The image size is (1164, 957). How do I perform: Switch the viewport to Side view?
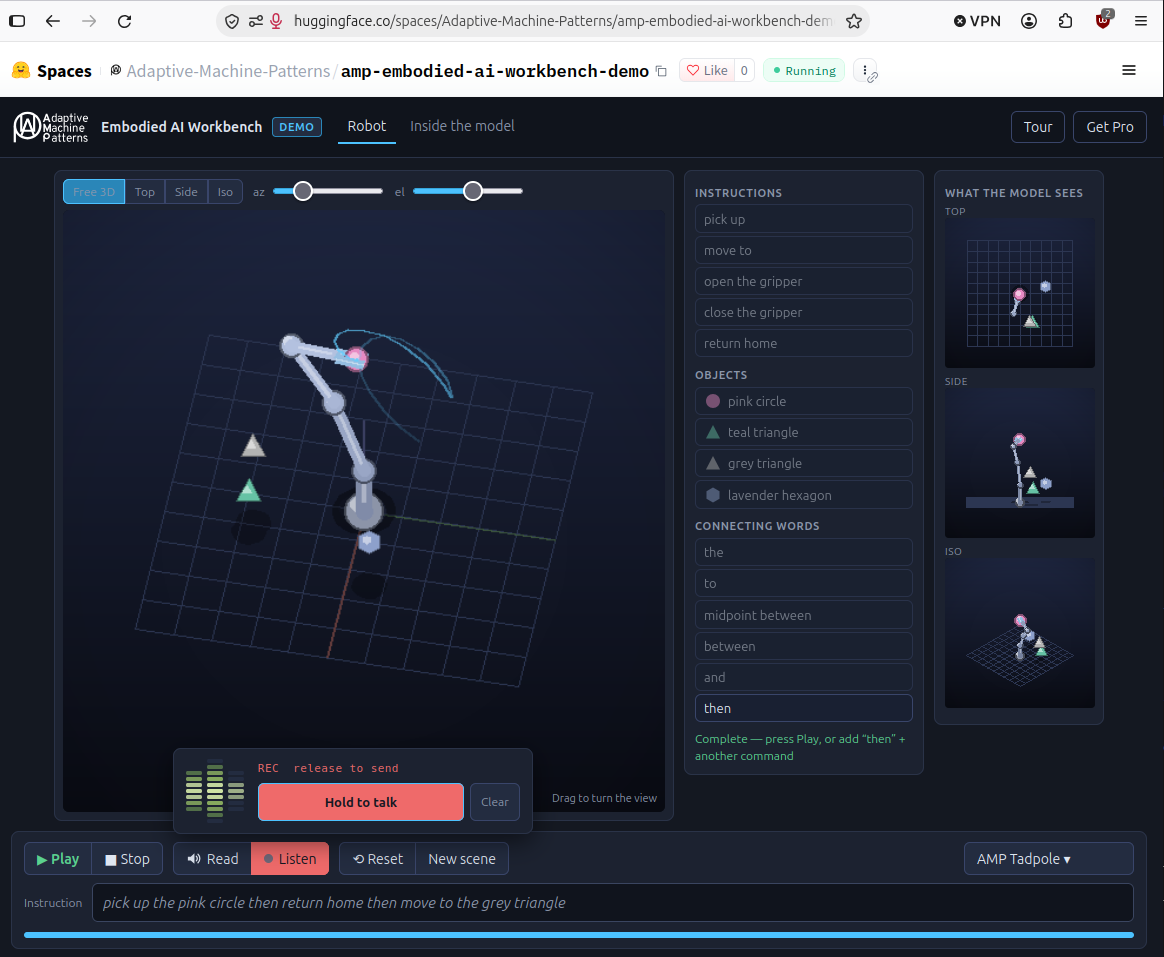click(186, 192)
